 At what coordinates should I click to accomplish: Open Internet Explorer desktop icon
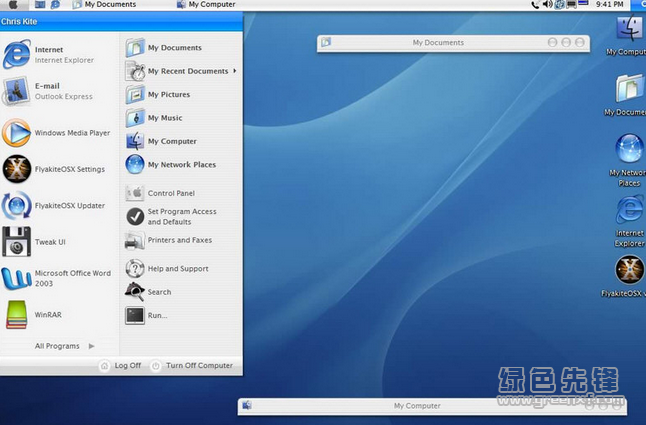click(x=629, y=221)
